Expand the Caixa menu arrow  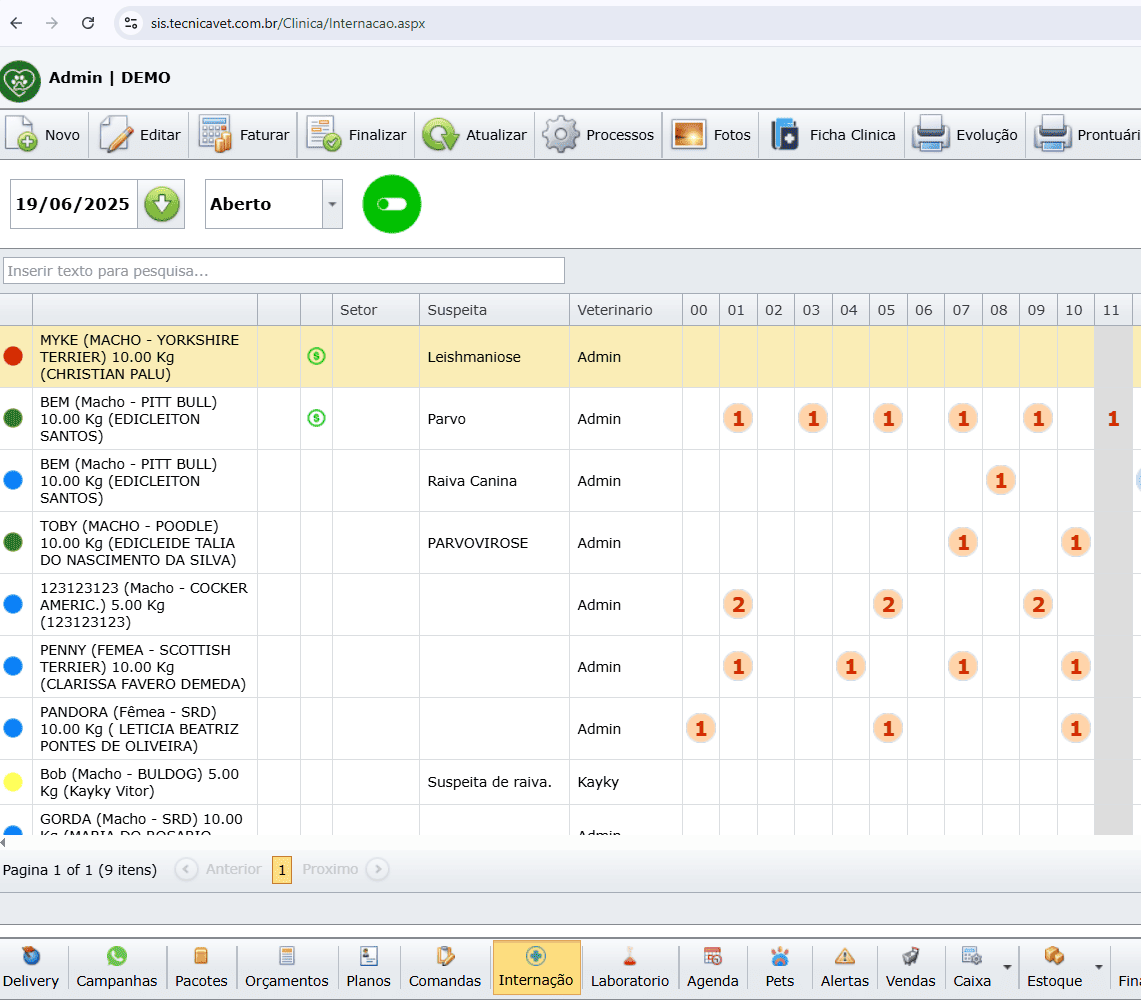click(x=1007, y=967)
